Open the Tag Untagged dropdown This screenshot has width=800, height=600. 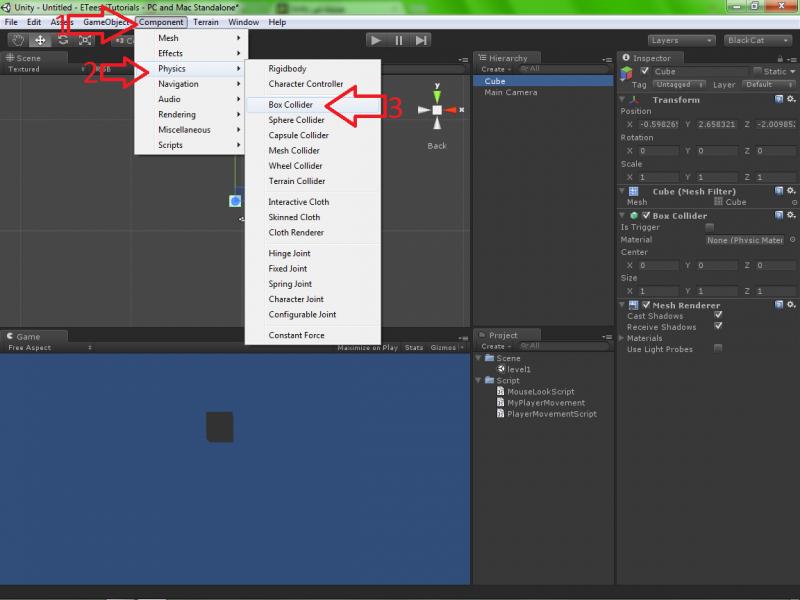coord(679,85)
